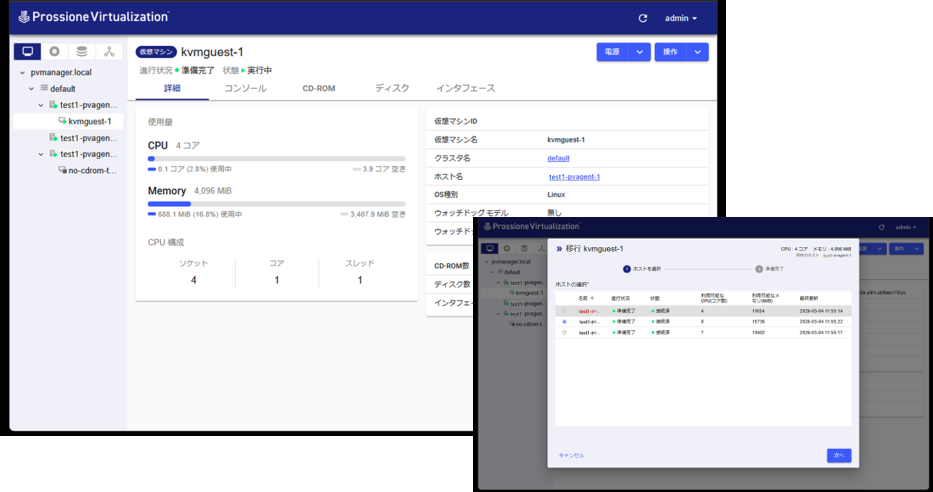The width and height of the screenshot is (933, 492).
Task: Click step 1 circle ホストを選択
Action: coord(627,269)
